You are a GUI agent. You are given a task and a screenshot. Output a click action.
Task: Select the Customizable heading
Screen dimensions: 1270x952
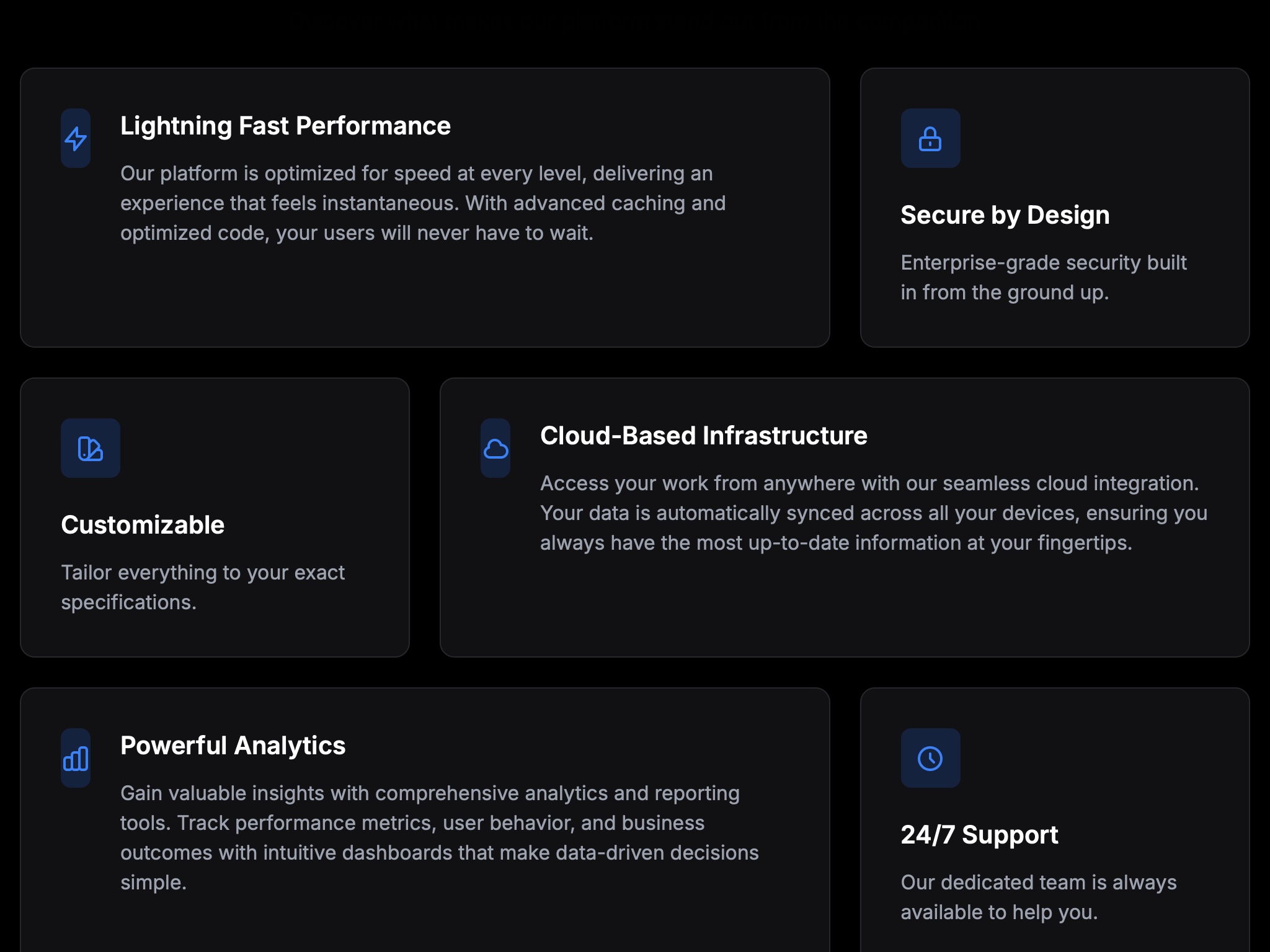coord(143,525)
